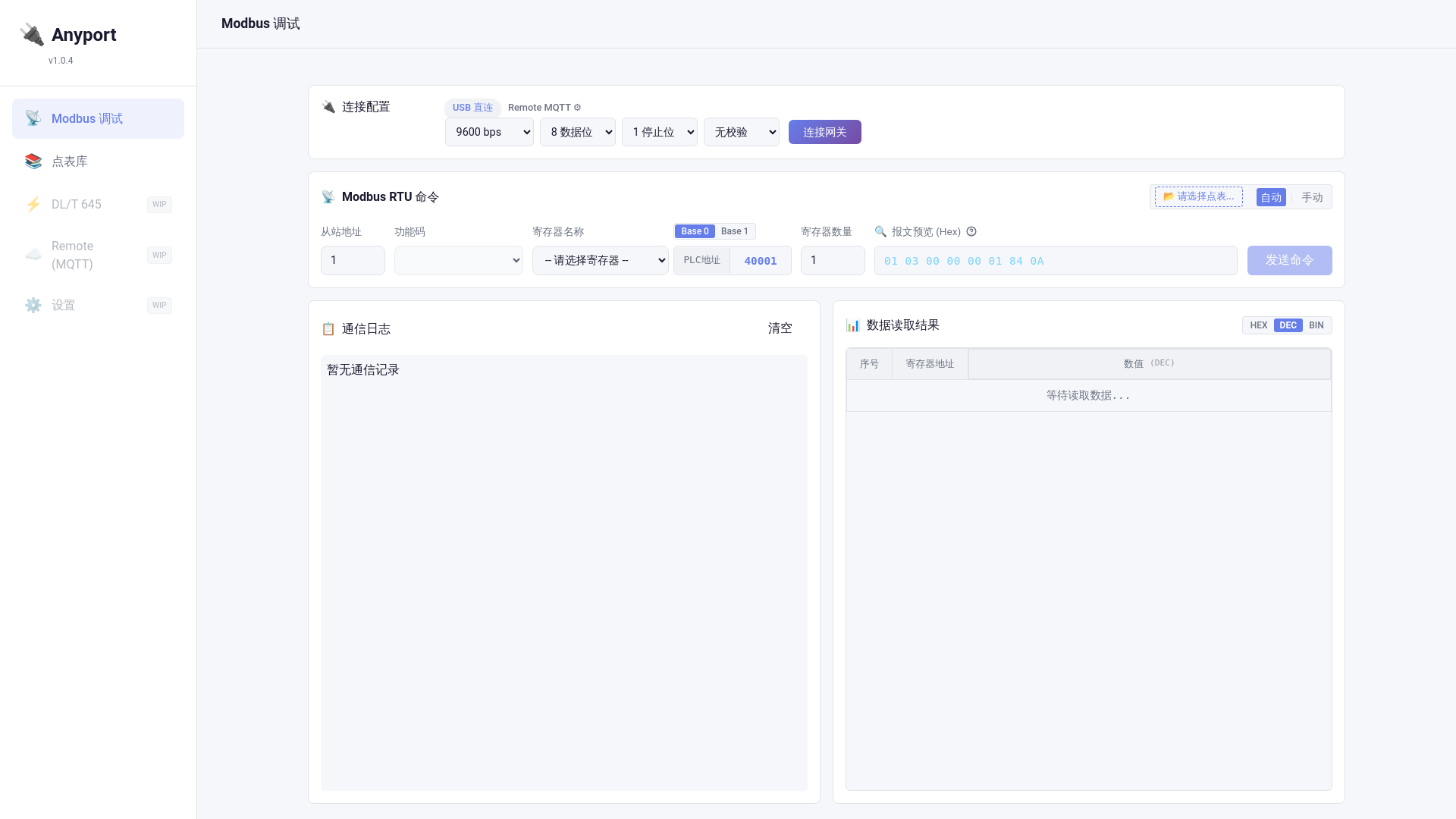Screen dimensions: 1456x819
Task: Click the Modbus satellite icon in sidebar
Action: click(33, 118)
